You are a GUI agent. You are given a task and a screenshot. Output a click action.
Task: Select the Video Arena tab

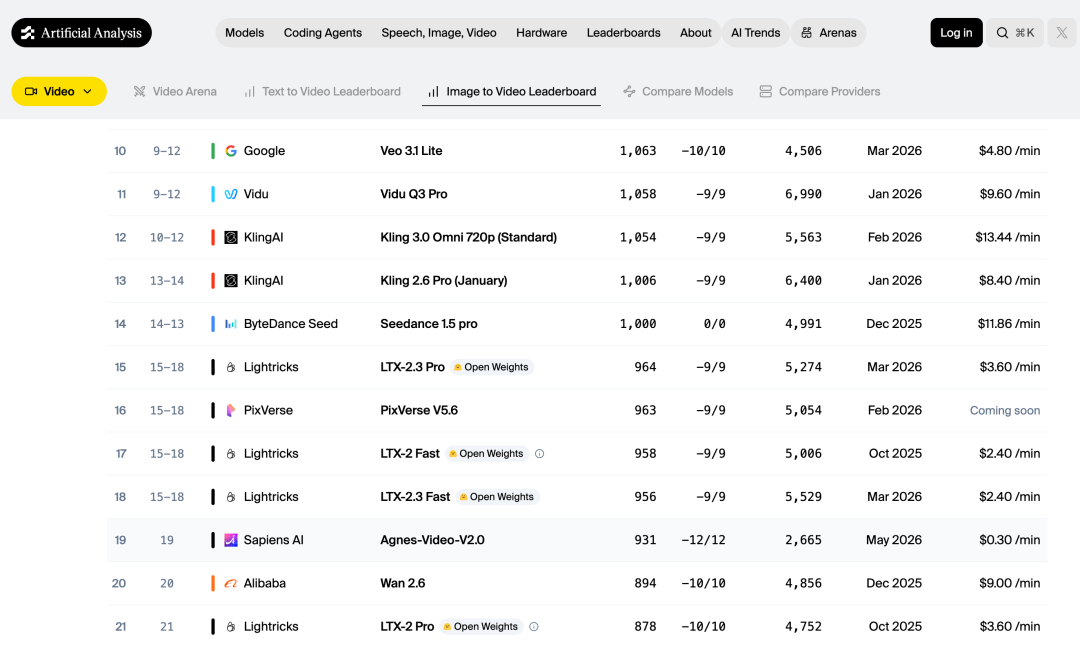click(175, 92)
